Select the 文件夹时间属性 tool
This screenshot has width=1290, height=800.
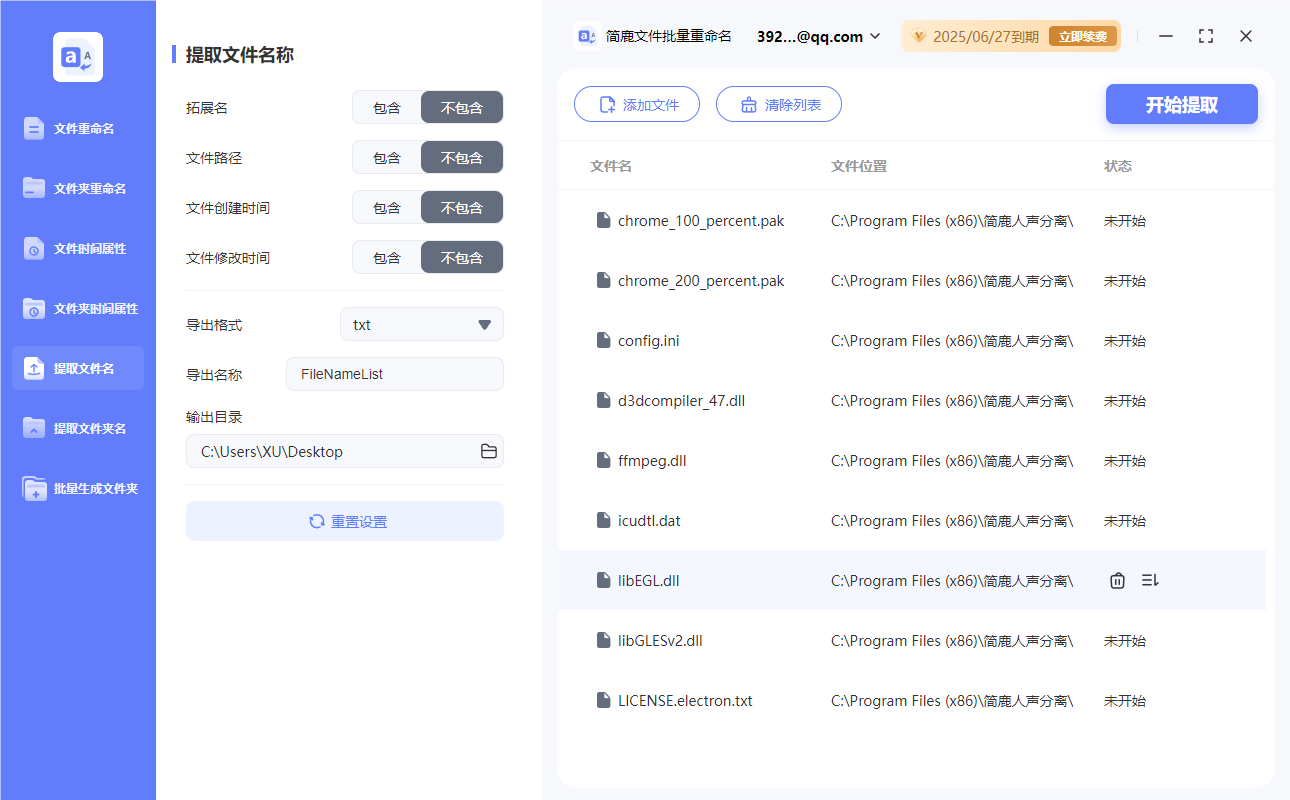coord(77,308)
